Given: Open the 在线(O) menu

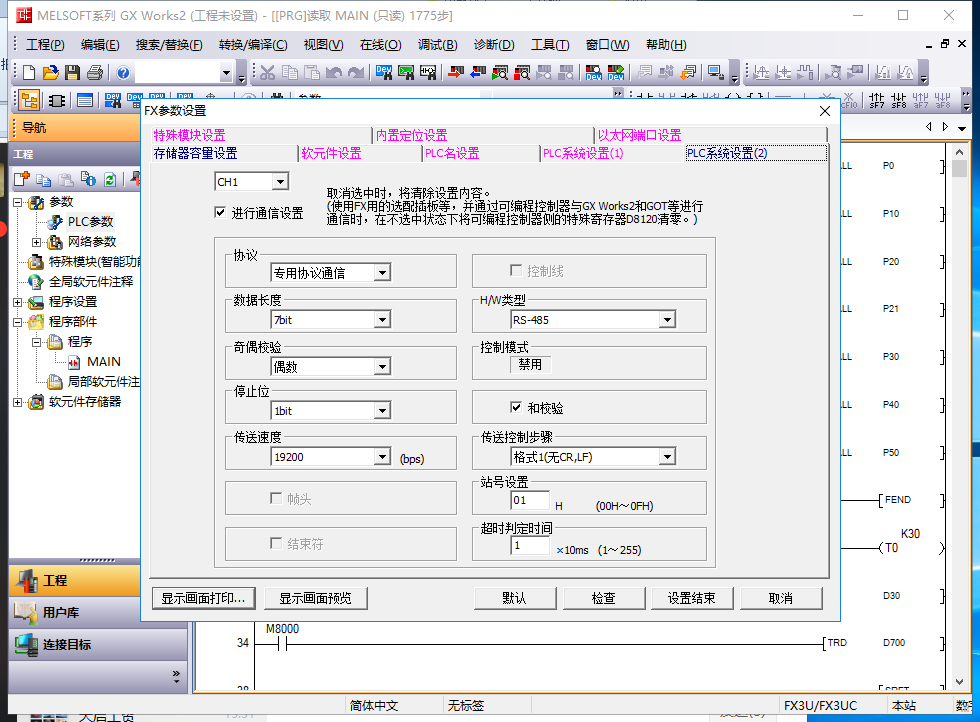Looking at the screenshot, I should point(381,45).
